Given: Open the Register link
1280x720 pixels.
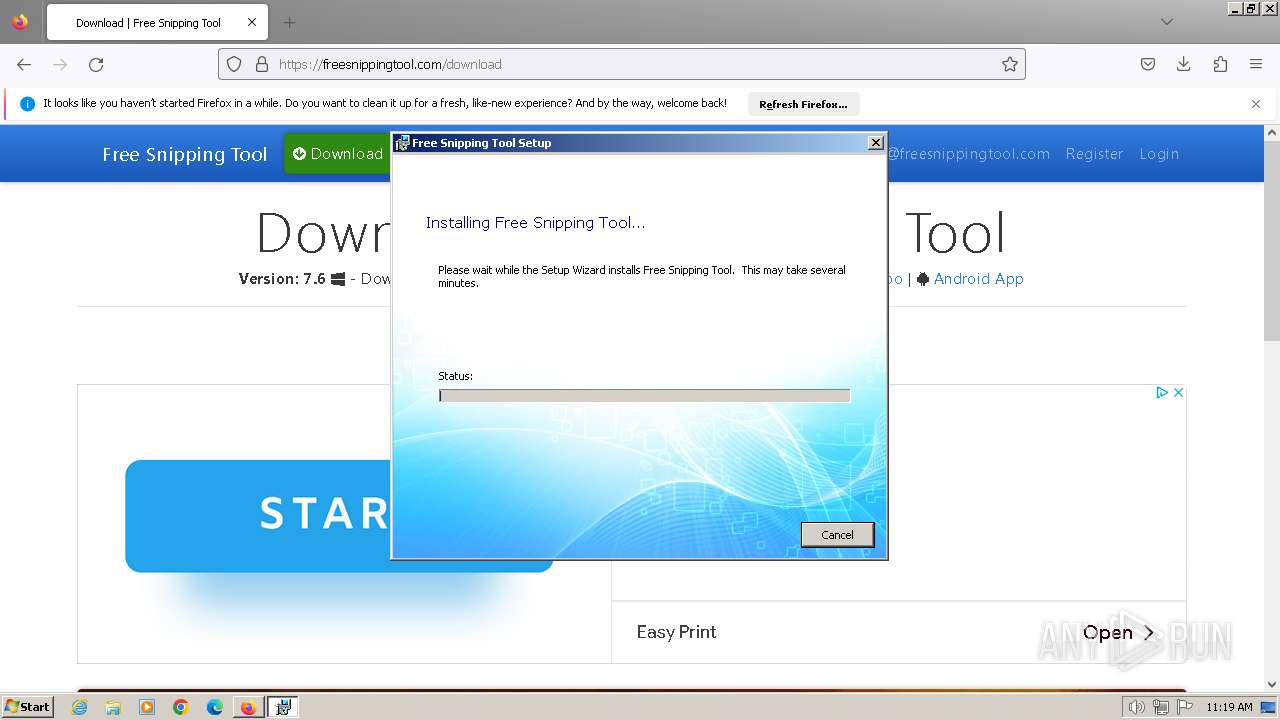Looking at the screenshot, I should pos(1094,154).
